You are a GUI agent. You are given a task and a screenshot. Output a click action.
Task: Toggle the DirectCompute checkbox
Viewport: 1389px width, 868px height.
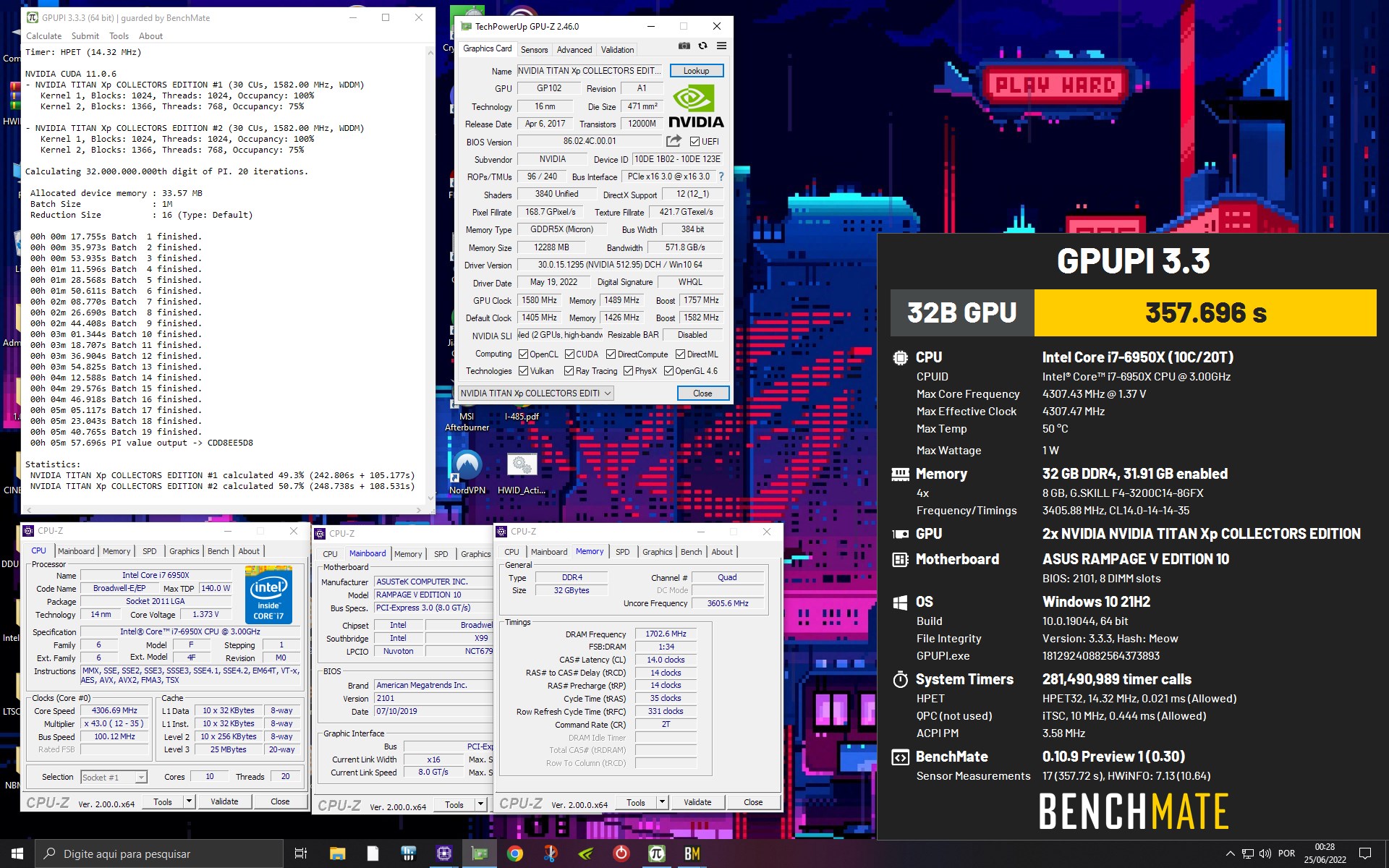tap(611, 354)
